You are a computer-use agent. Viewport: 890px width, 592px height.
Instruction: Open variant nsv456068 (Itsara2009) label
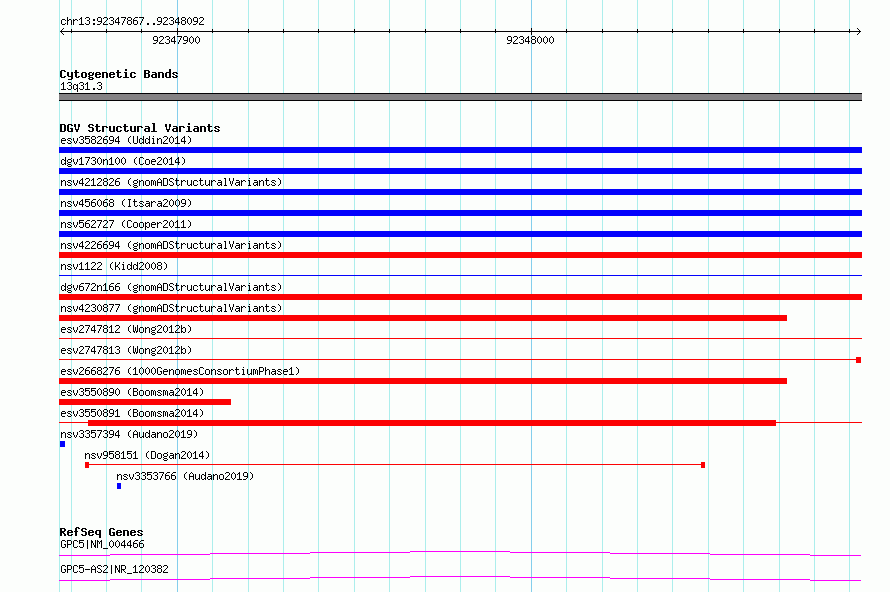(x=126, y=203)
